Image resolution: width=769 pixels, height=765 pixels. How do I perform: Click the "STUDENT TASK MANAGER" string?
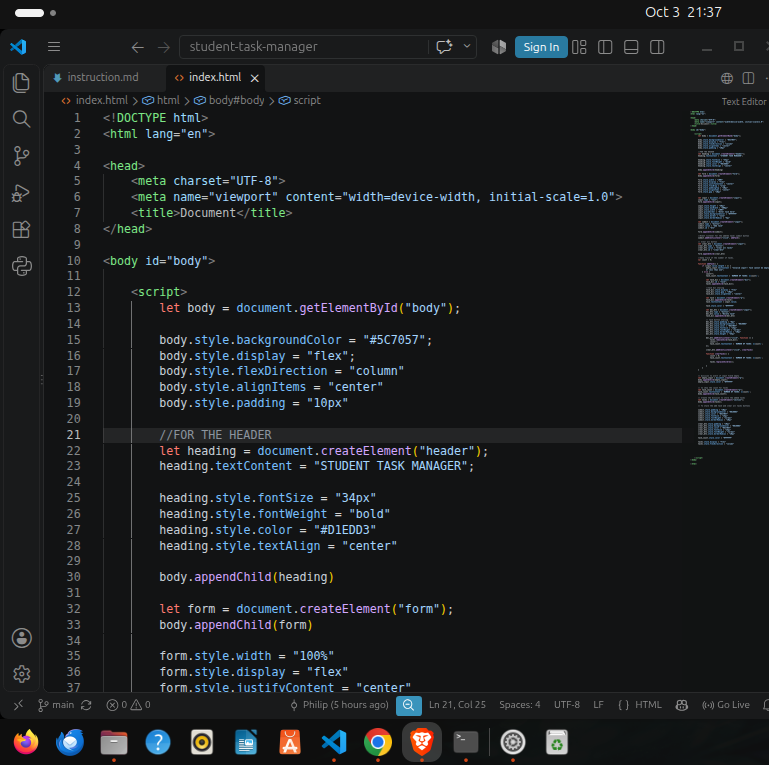pyautogui.click(x=390, y=466)
